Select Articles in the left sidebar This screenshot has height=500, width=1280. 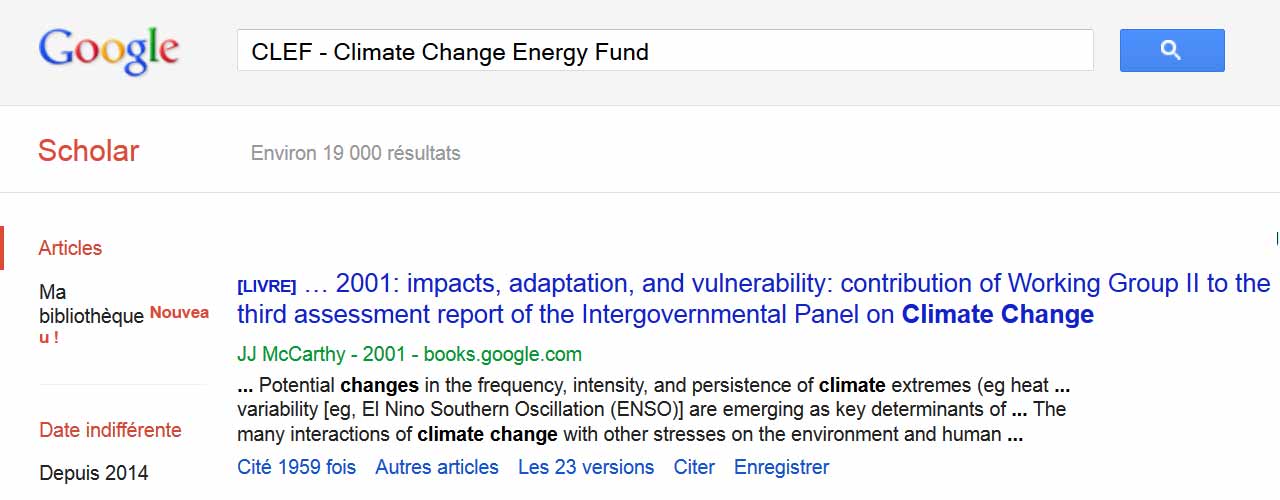[70, 248]
